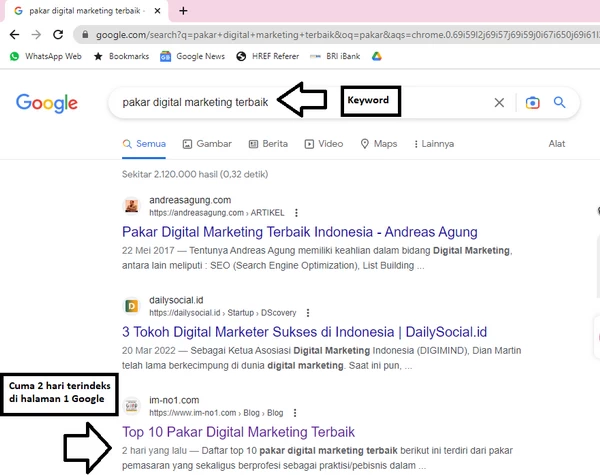Screen dimensions: 600x475
Task: Click the dailysocial.id Startup DScovery breadcrumb
Action: pos(223,313)
